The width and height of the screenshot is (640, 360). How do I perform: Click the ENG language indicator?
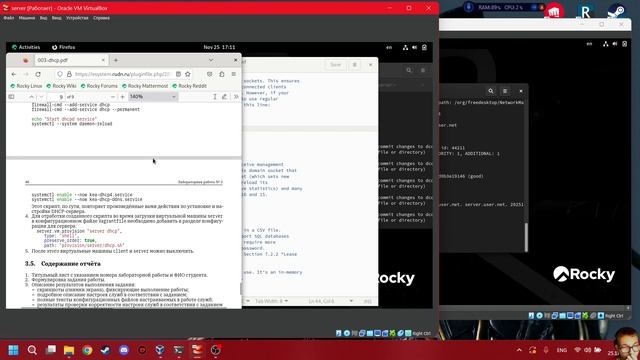pos(562,350)
